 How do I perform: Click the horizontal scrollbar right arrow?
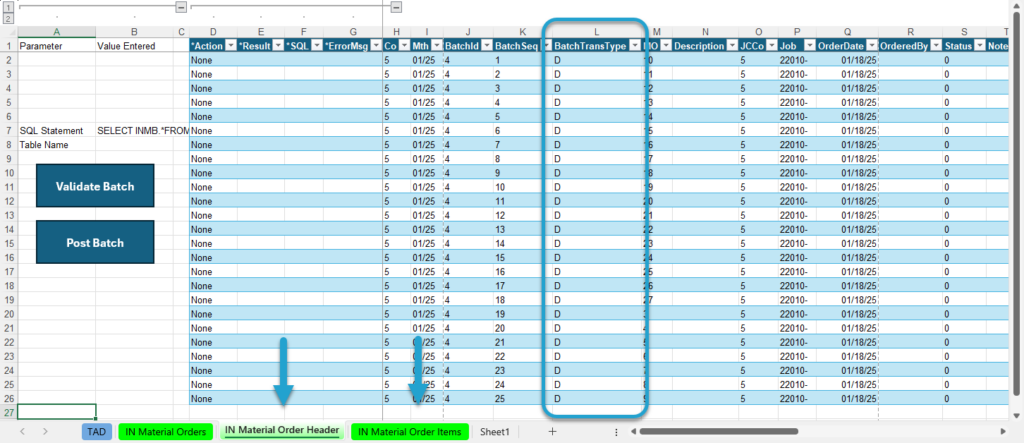click(x=1003, y=431)
